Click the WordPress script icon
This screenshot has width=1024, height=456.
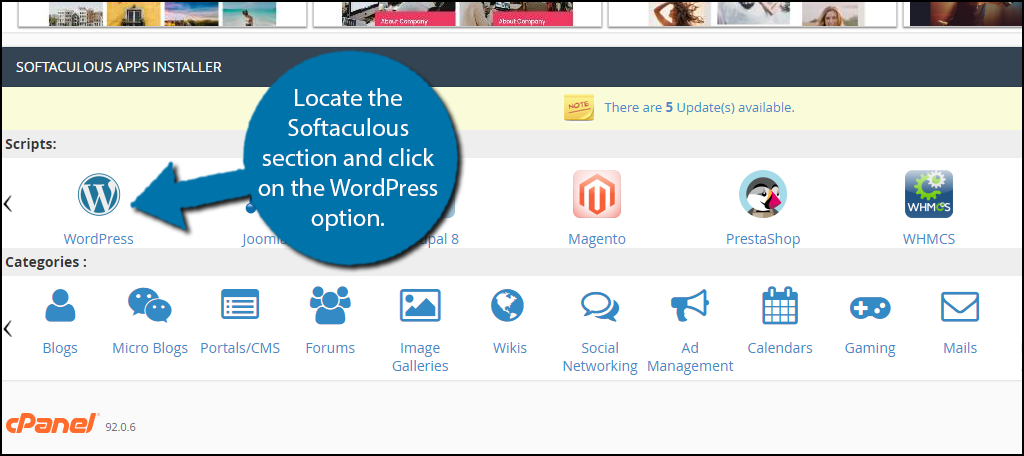click(x=99, y=194)
